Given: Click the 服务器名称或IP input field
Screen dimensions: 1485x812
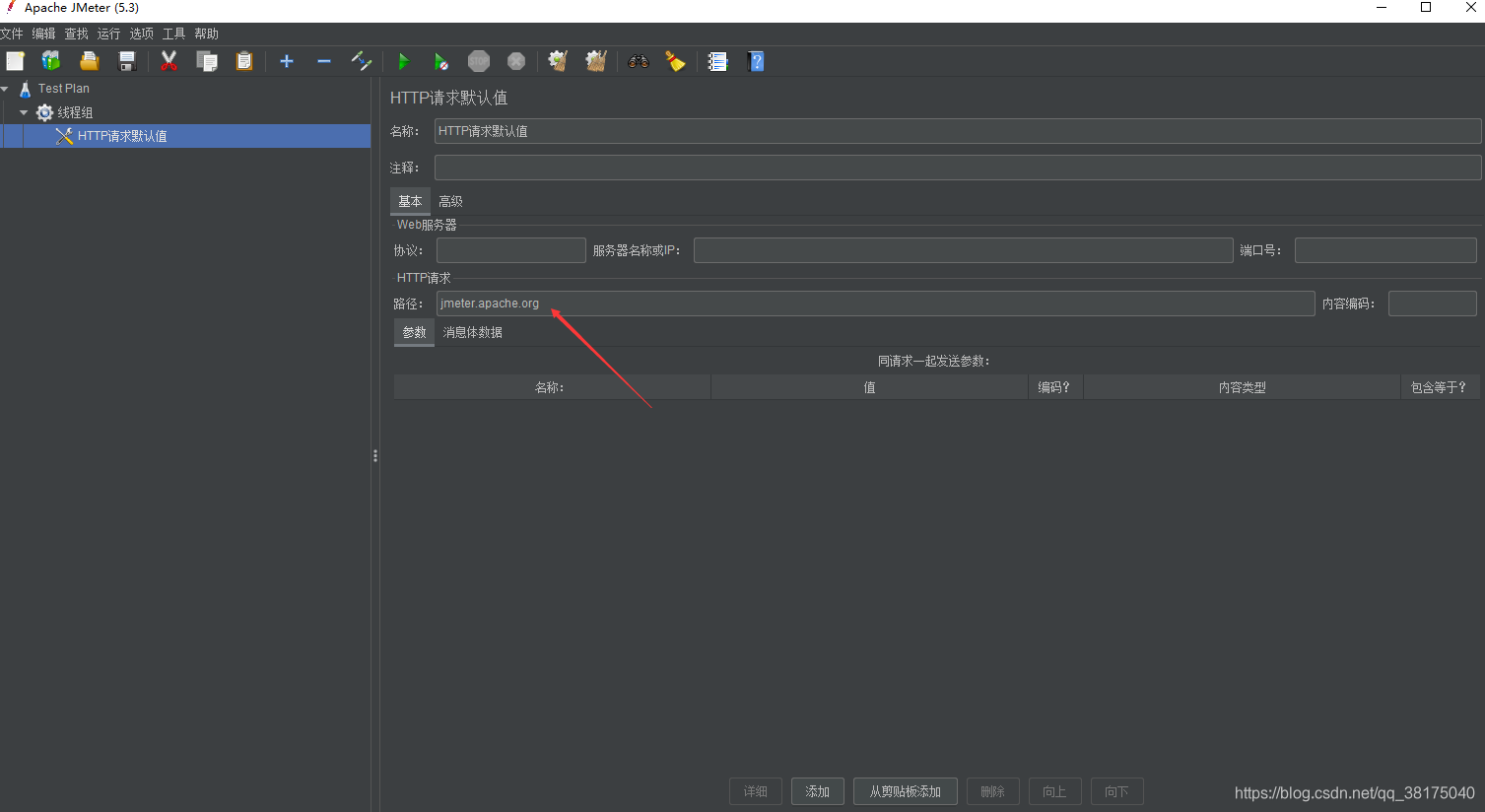Looking at the screenshot, I should point(964,250).
